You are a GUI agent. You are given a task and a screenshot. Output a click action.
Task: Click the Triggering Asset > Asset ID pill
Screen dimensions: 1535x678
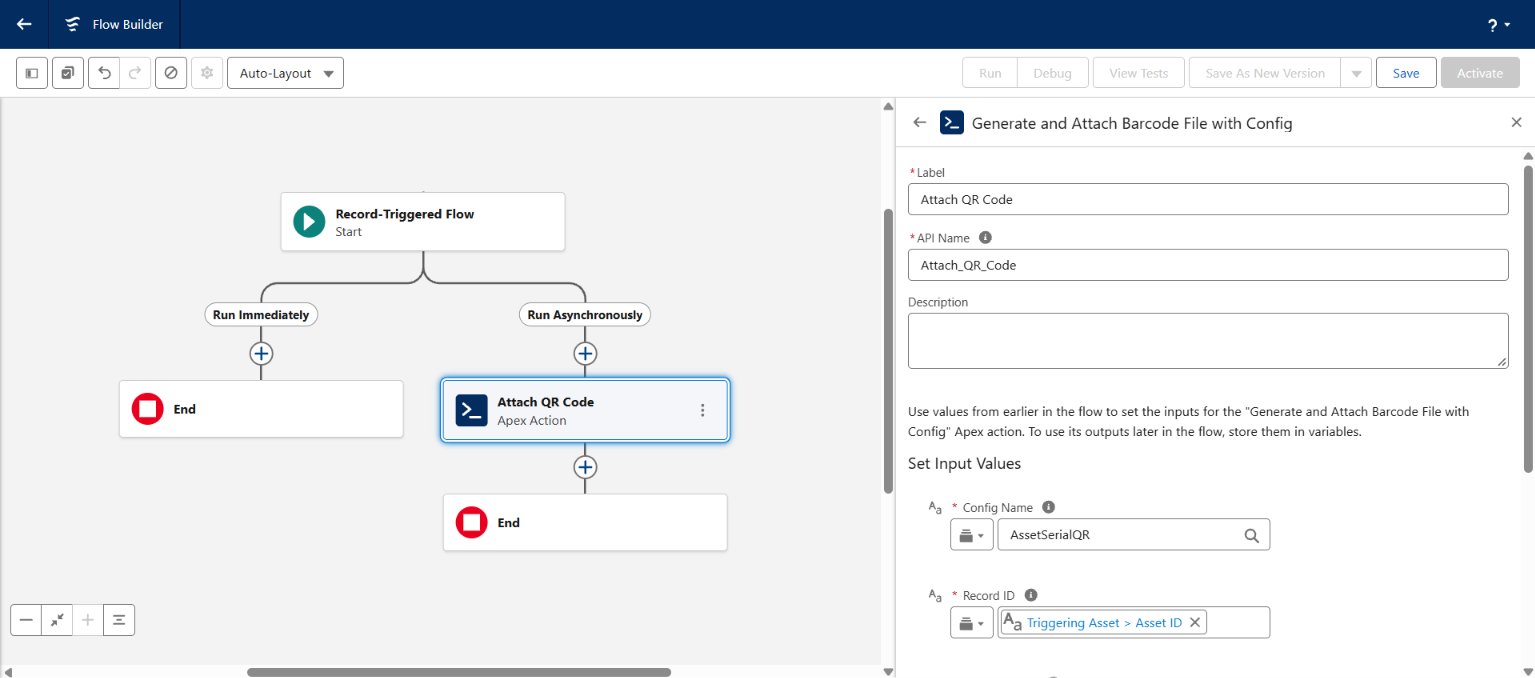tap(1104, 623)
